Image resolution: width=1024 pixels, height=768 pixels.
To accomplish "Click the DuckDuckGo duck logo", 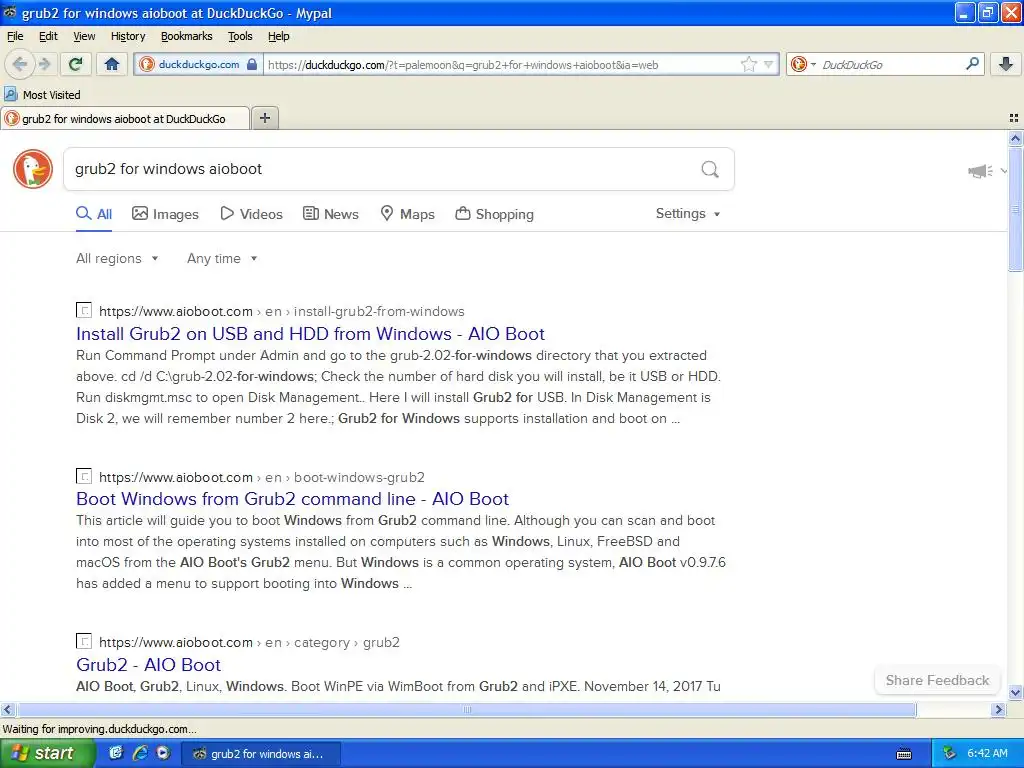I will tap(33, 169).
